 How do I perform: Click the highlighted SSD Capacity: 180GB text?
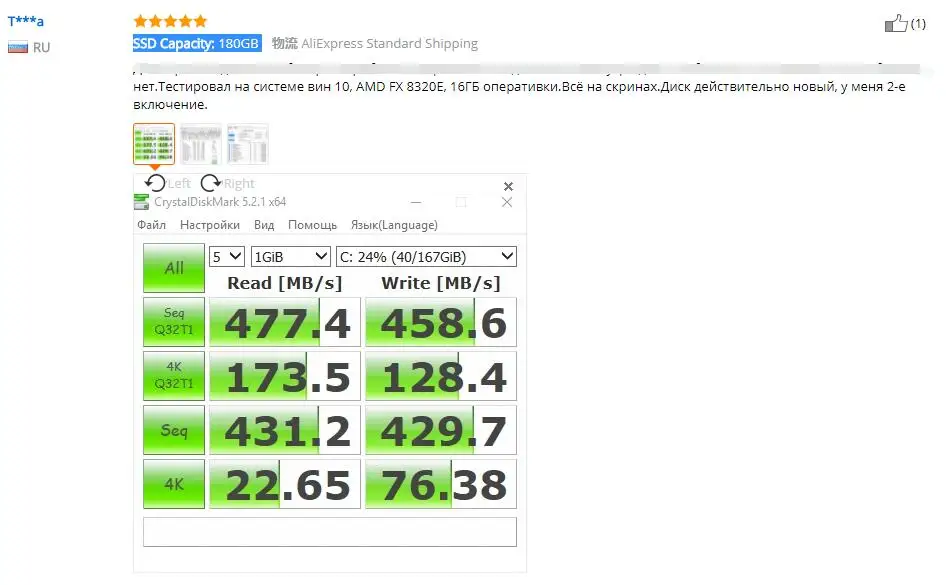[197, 43]
